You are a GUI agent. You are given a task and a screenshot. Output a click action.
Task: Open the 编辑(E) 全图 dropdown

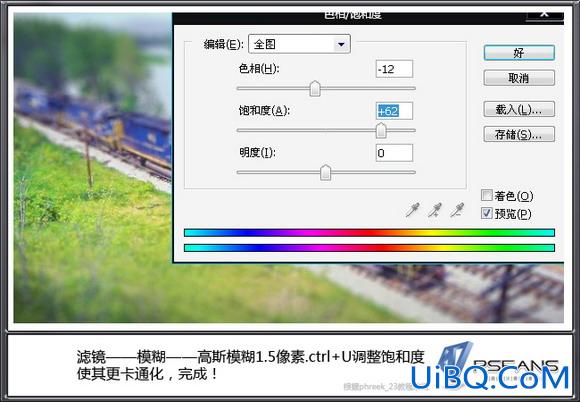coord(299,44)
